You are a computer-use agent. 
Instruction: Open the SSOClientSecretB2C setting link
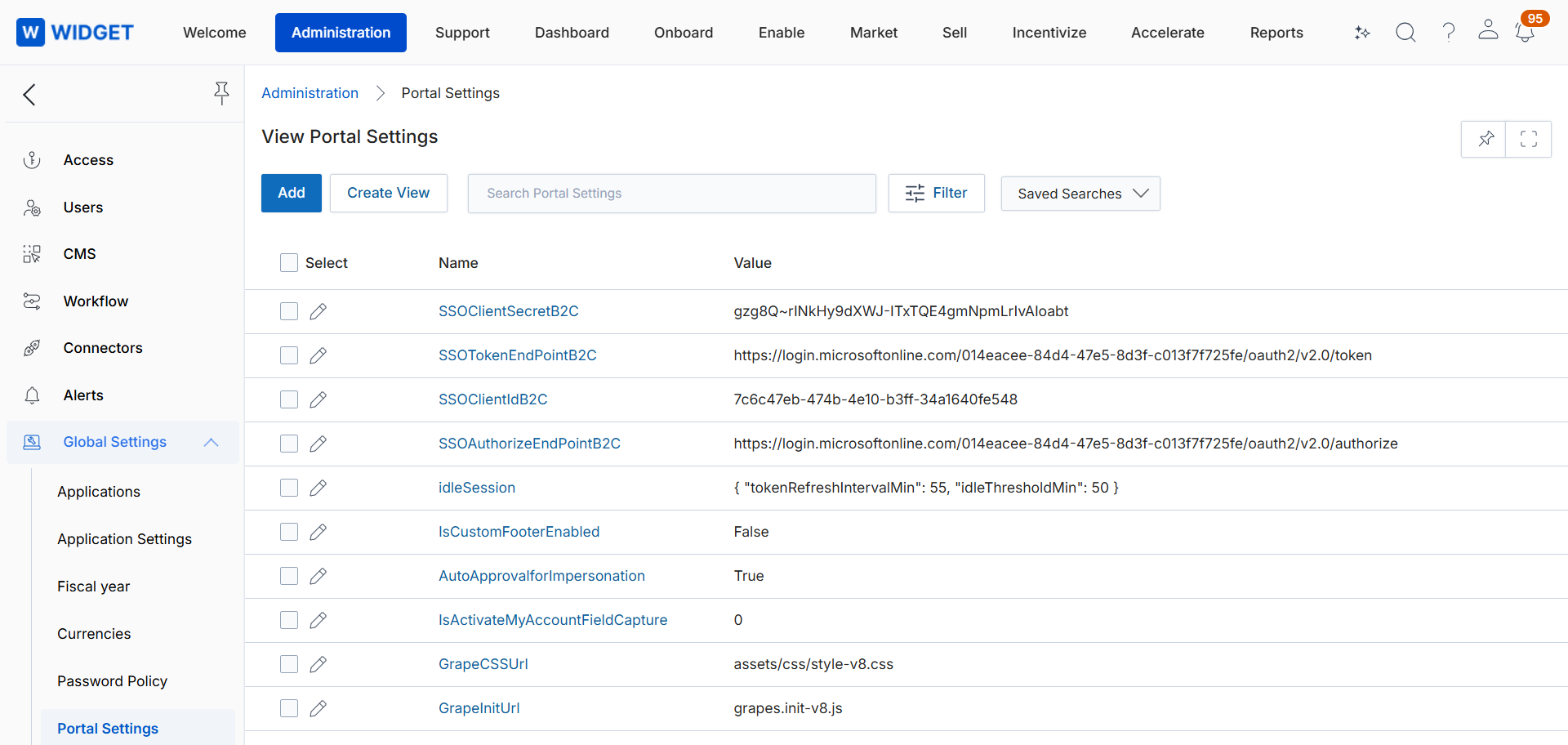tap(508, 311)
